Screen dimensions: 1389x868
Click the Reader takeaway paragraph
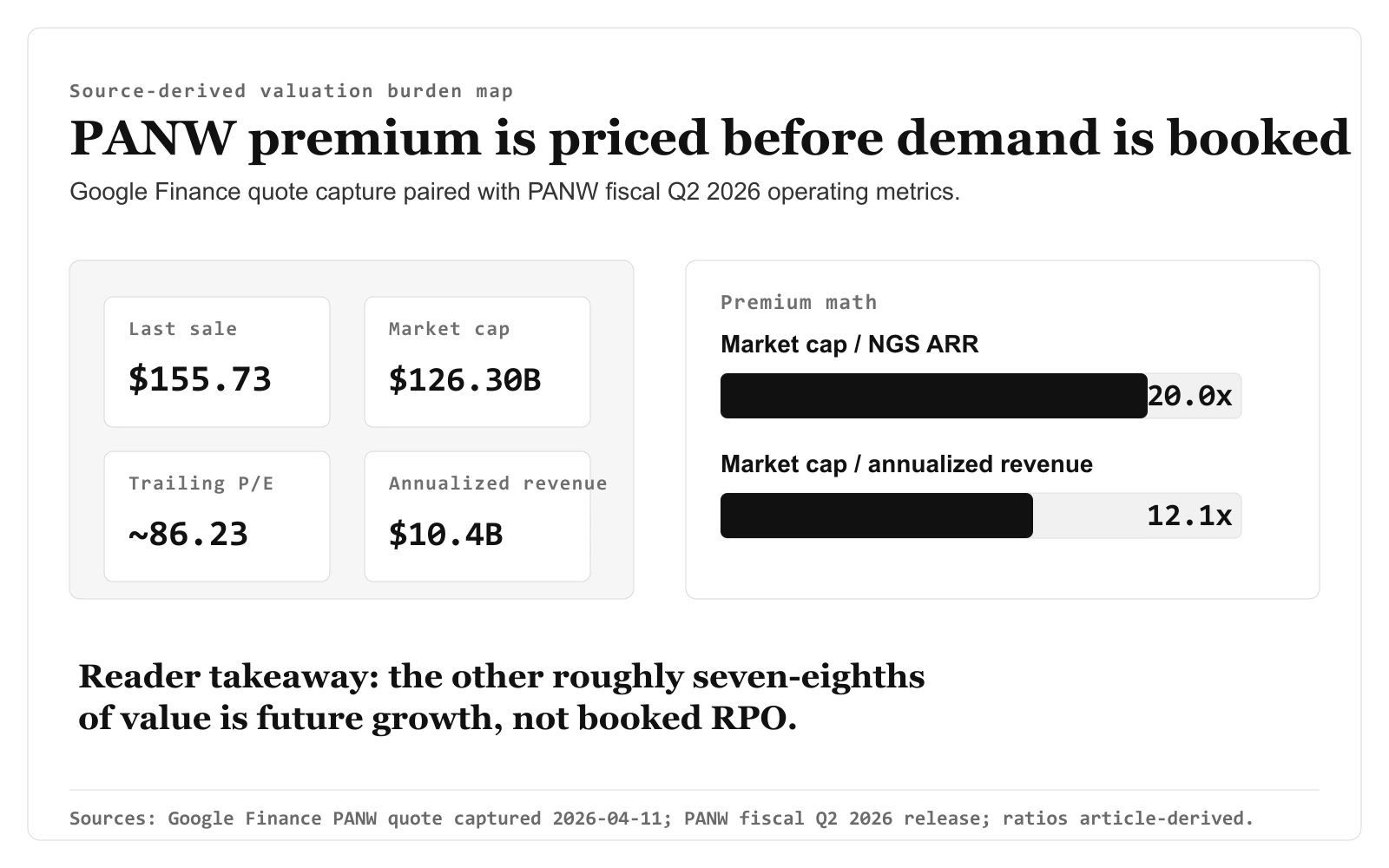point(502,697)
